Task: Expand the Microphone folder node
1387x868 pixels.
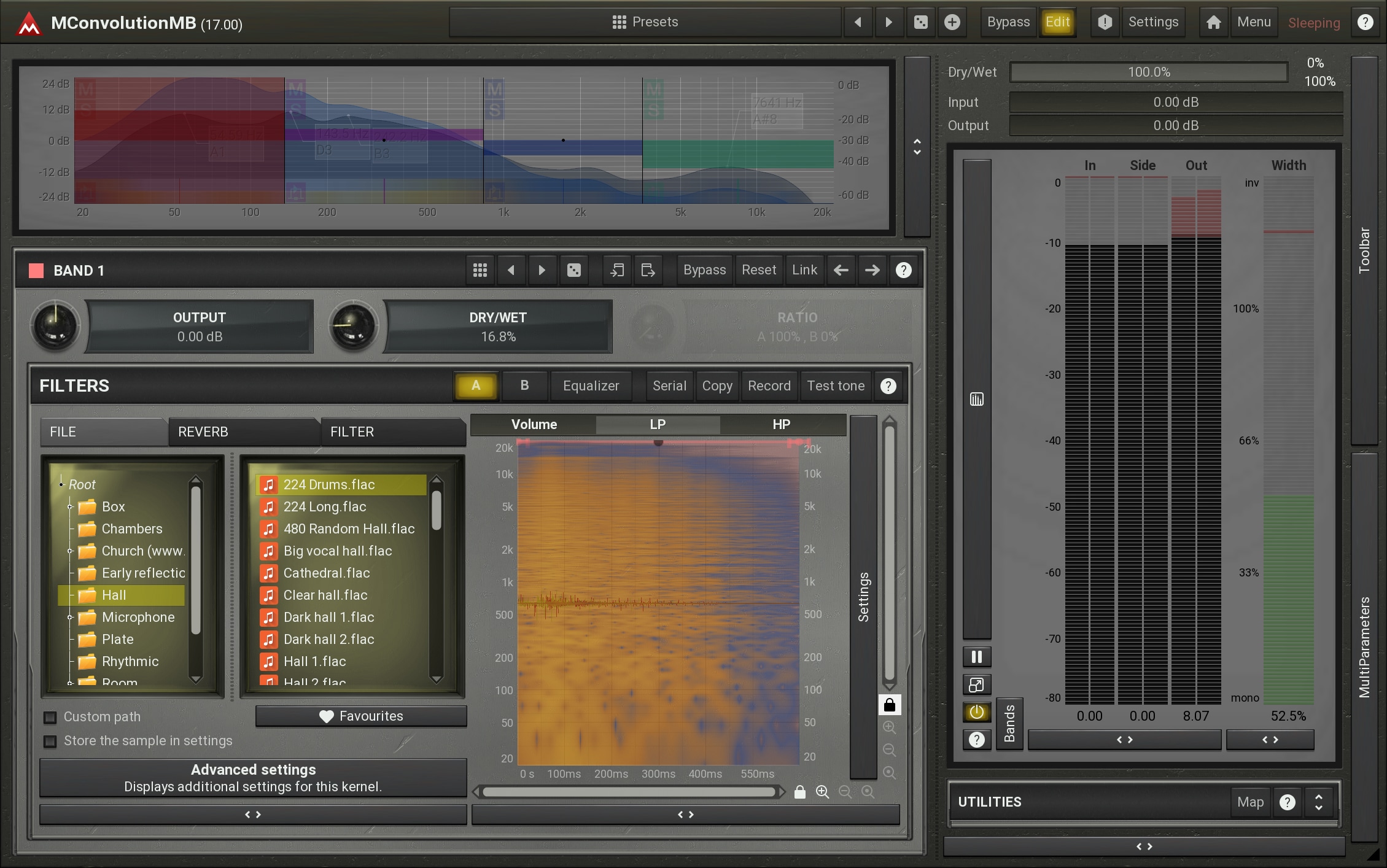Action: click(x=70, y=618)
